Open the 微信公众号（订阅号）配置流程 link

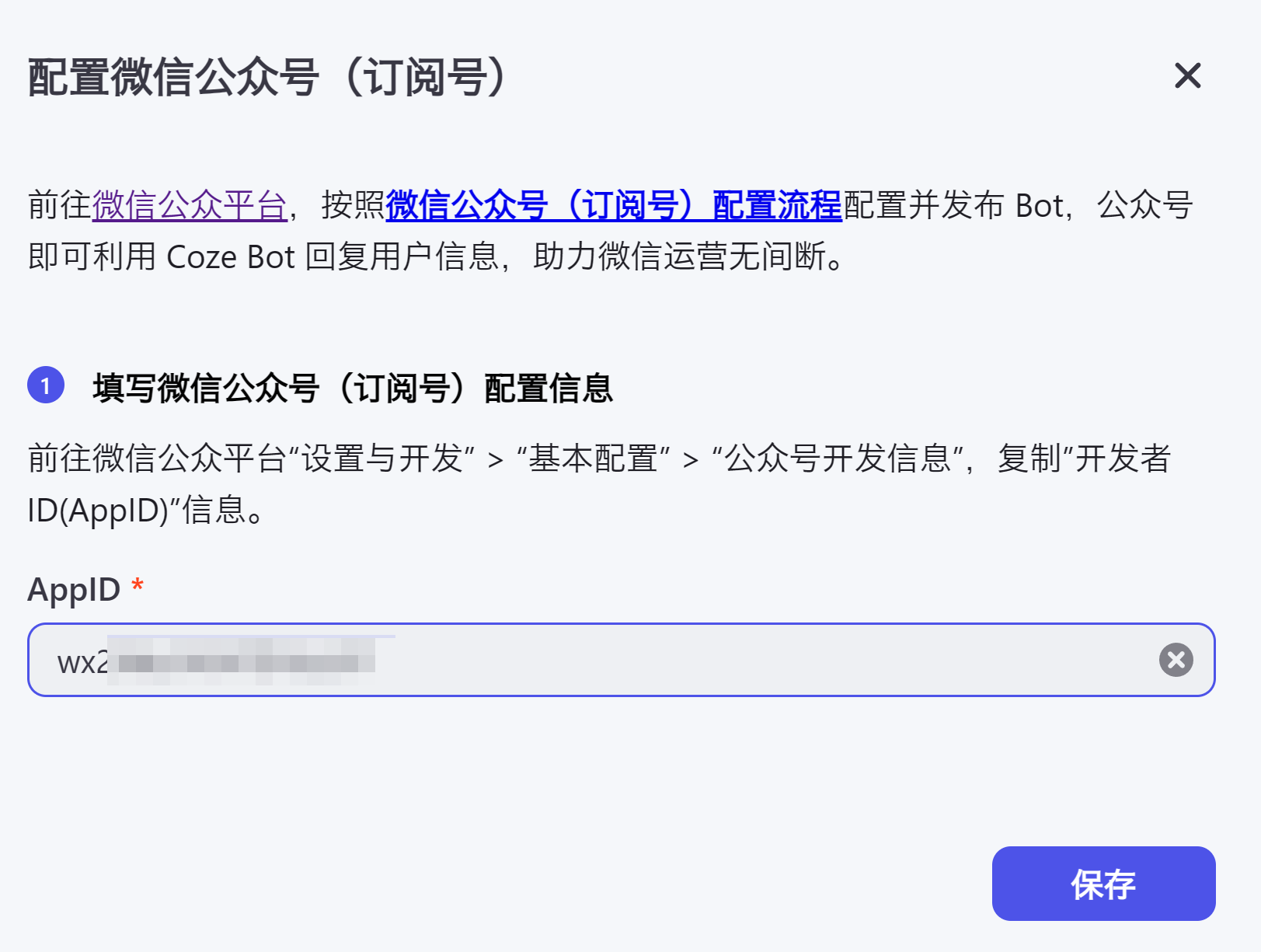(614, 206)
